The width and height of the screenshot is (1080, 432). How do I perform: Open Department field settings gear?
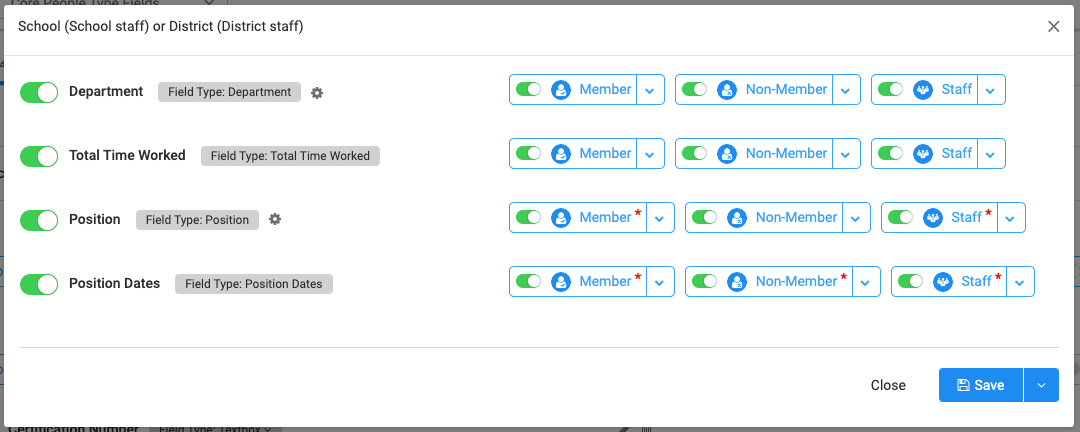point(317,93)
